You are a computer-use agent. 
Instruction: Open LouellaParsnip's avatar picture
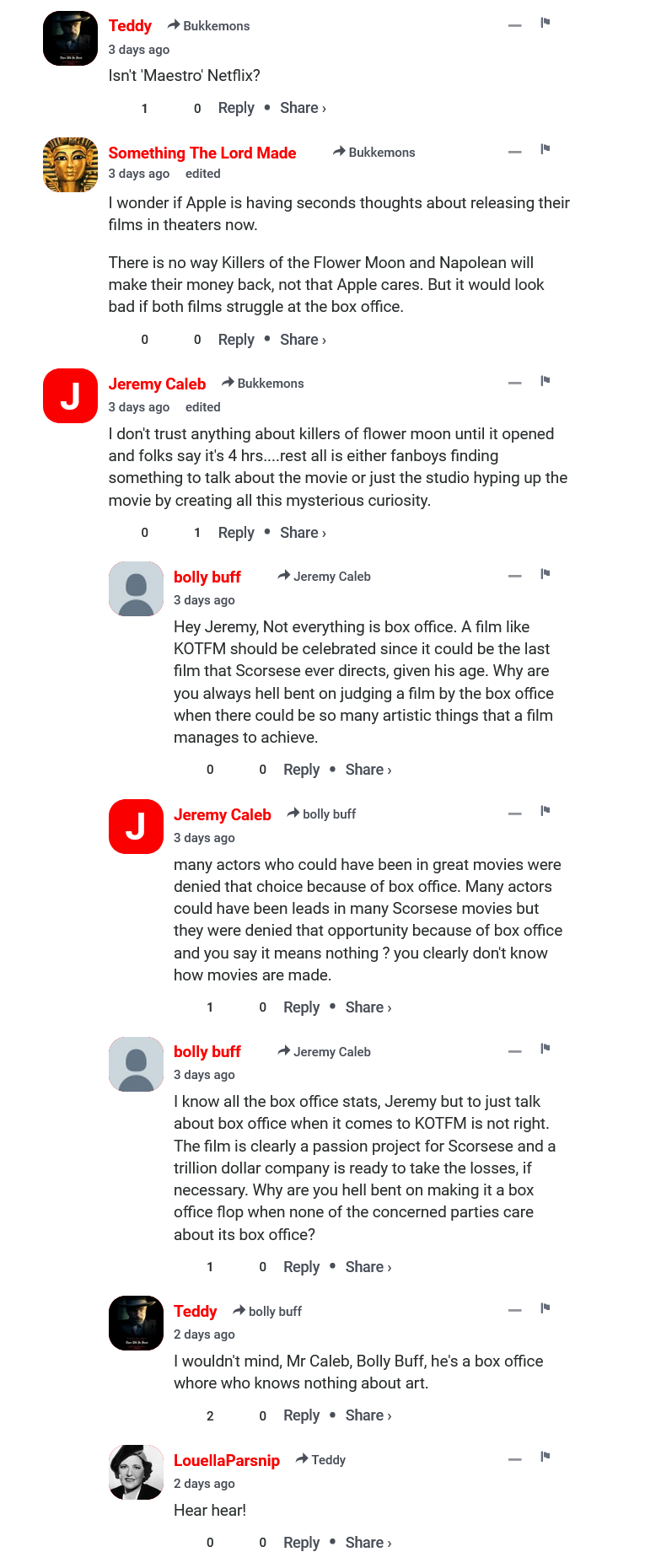(136, 1472)
